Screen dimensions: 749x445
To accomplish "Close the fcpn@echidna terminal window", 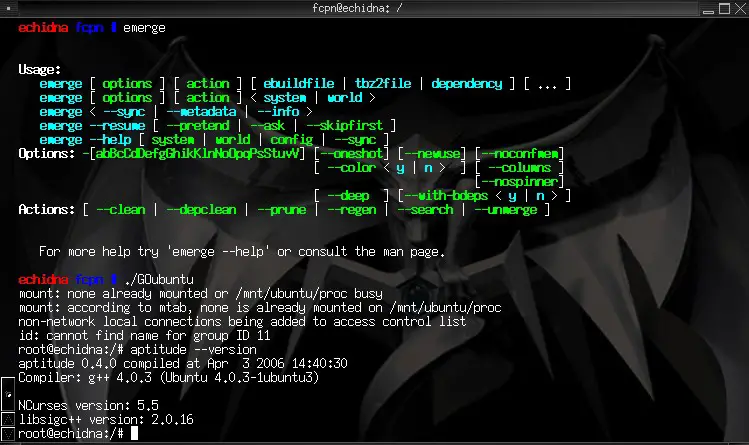I will point(740,9).
